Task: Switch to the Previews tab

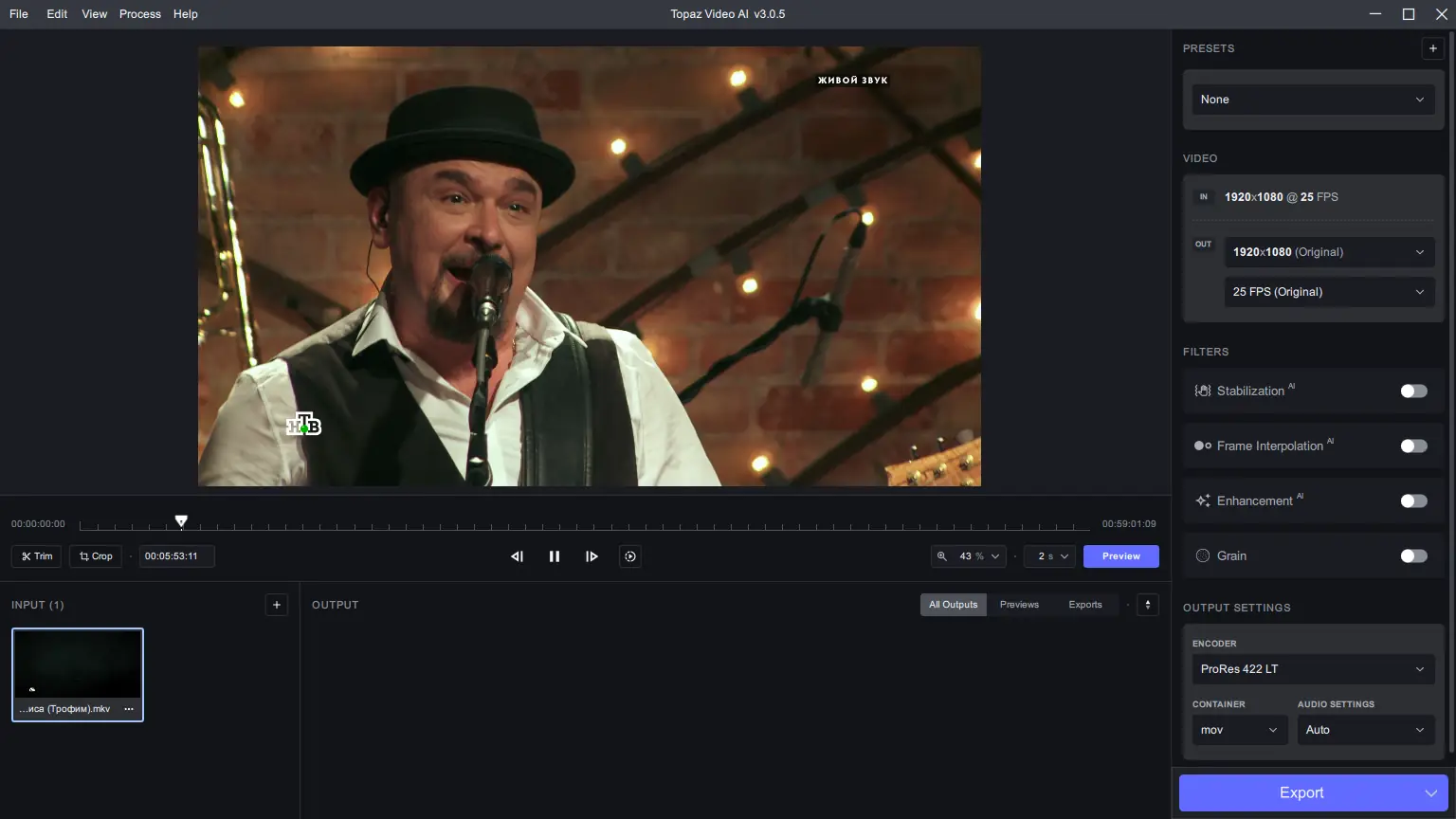Action: 1019,605
